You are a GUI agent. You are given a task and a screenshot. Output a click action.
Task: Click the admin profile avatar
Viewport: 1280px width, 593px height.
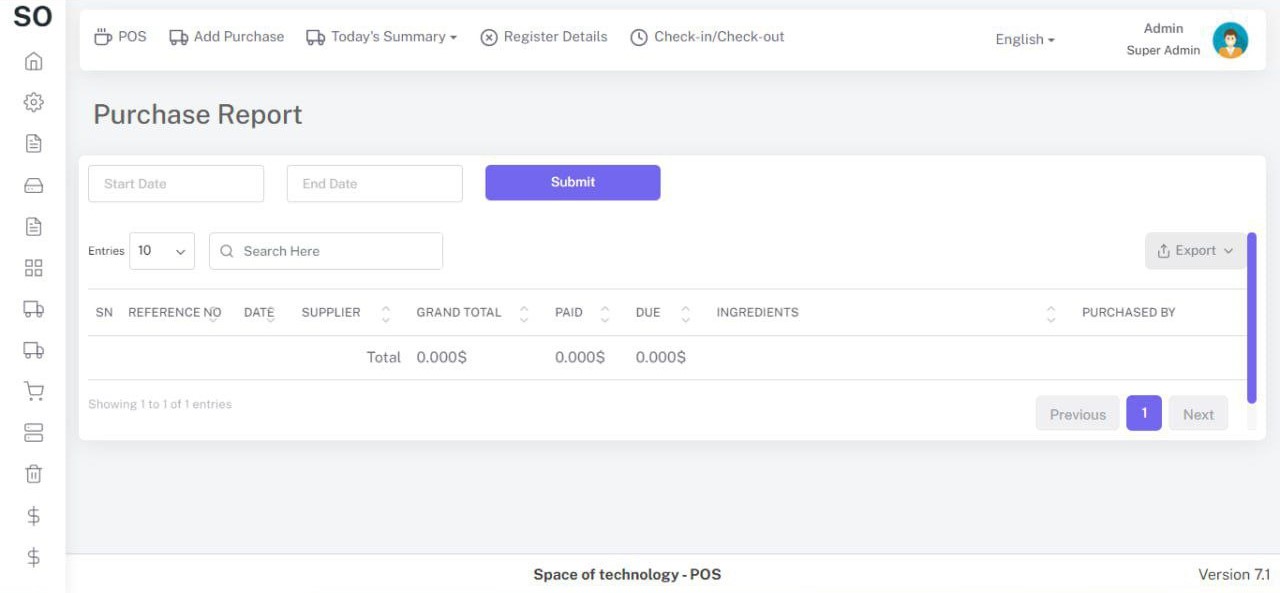pyautogui.click(x=1230, y=41)
